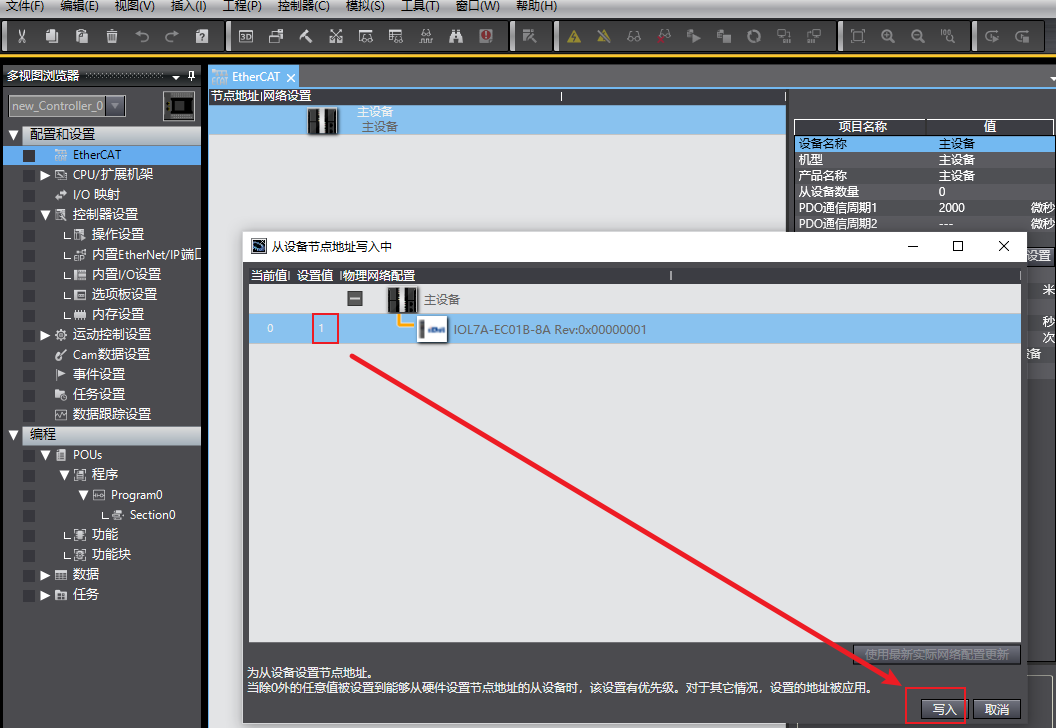Click the Undo arrow in toolbar

[x=142, y=37]
